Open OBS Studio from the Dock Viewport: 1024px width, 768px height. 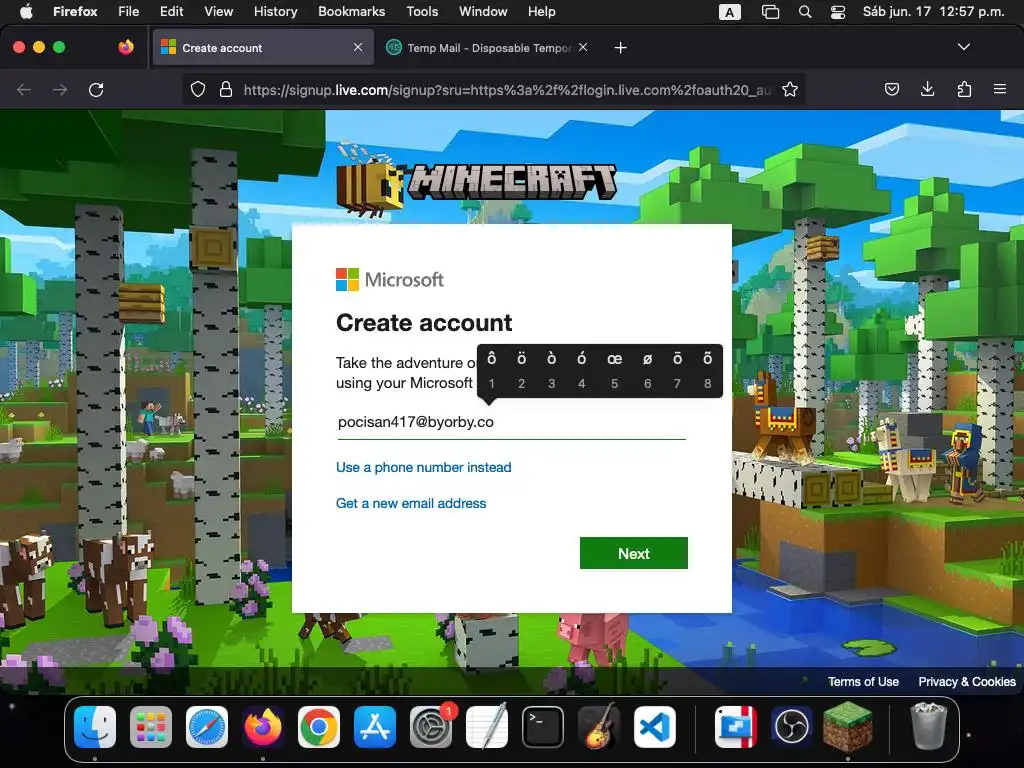(x=792, y=727)
